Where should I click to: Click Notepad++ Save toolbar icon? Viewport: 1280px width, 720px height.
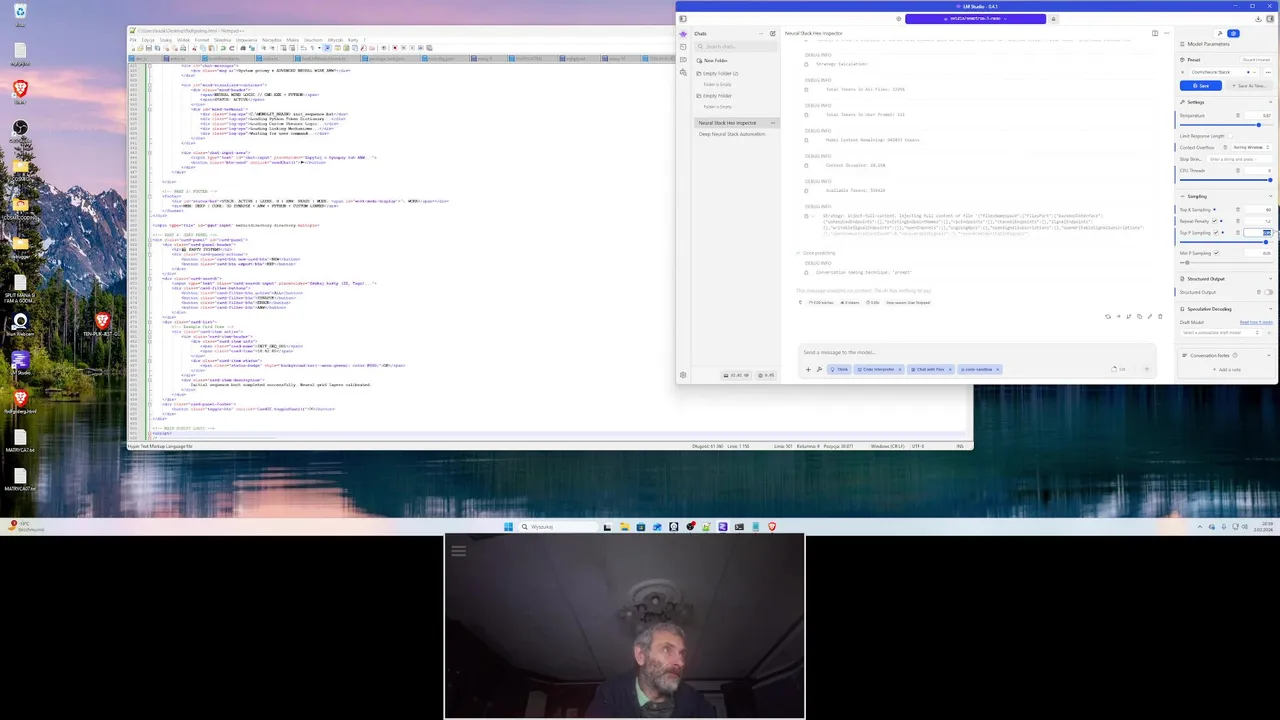coord(148,48)
